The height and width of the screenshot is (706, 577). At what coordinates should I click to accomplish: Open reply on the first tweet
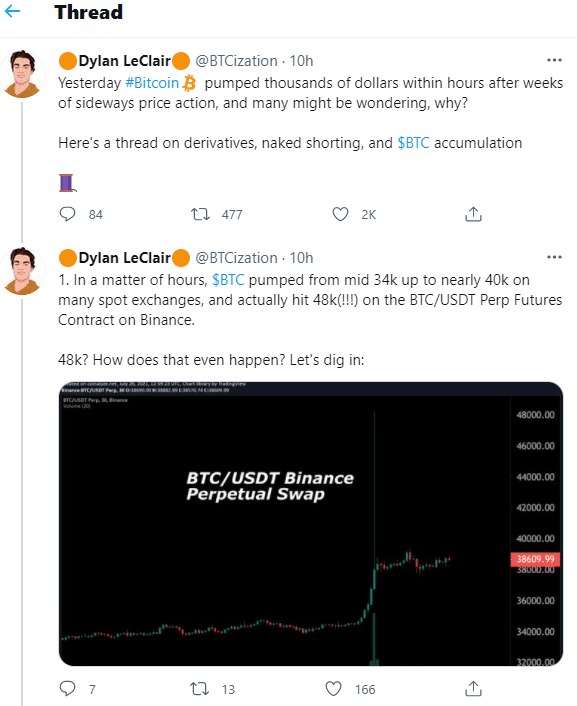pyautogui.click(x=68, y=214)
